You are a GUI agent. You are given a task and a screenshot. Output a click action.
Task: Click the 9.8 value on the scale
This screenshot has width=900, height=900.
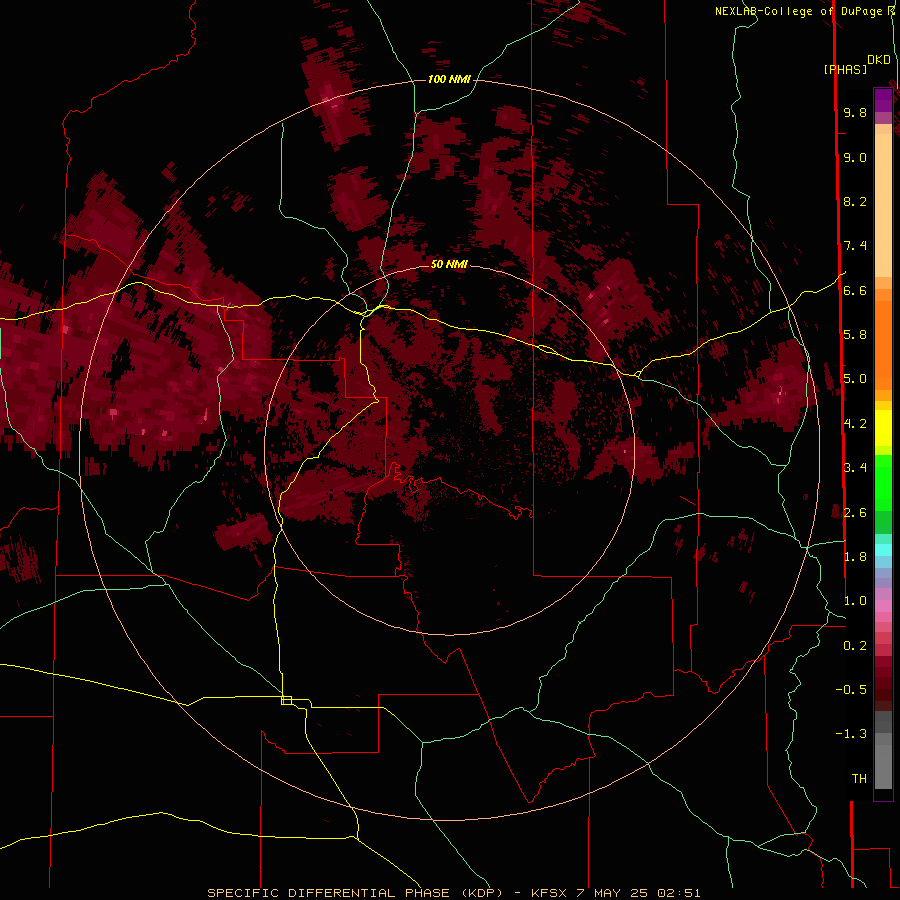coord(855,112)
